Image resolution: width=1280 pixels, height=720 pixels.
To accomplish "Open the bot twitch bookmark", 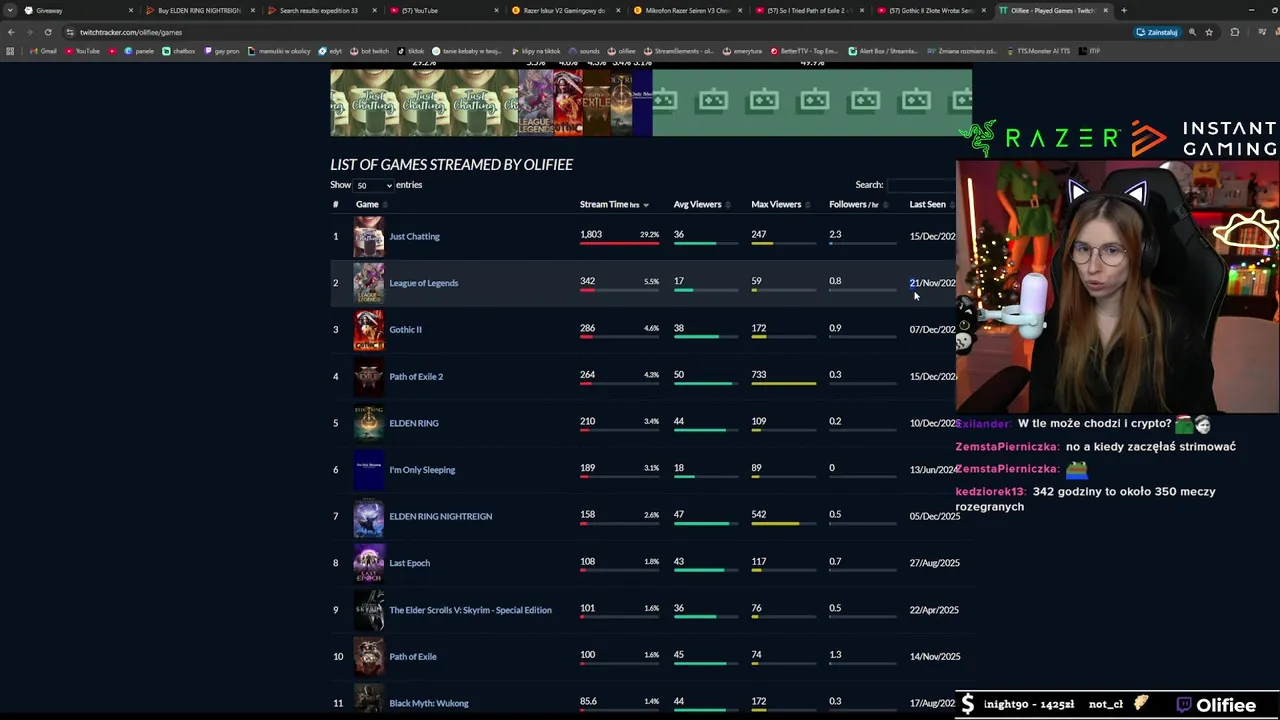I will [x=369, y=51].
